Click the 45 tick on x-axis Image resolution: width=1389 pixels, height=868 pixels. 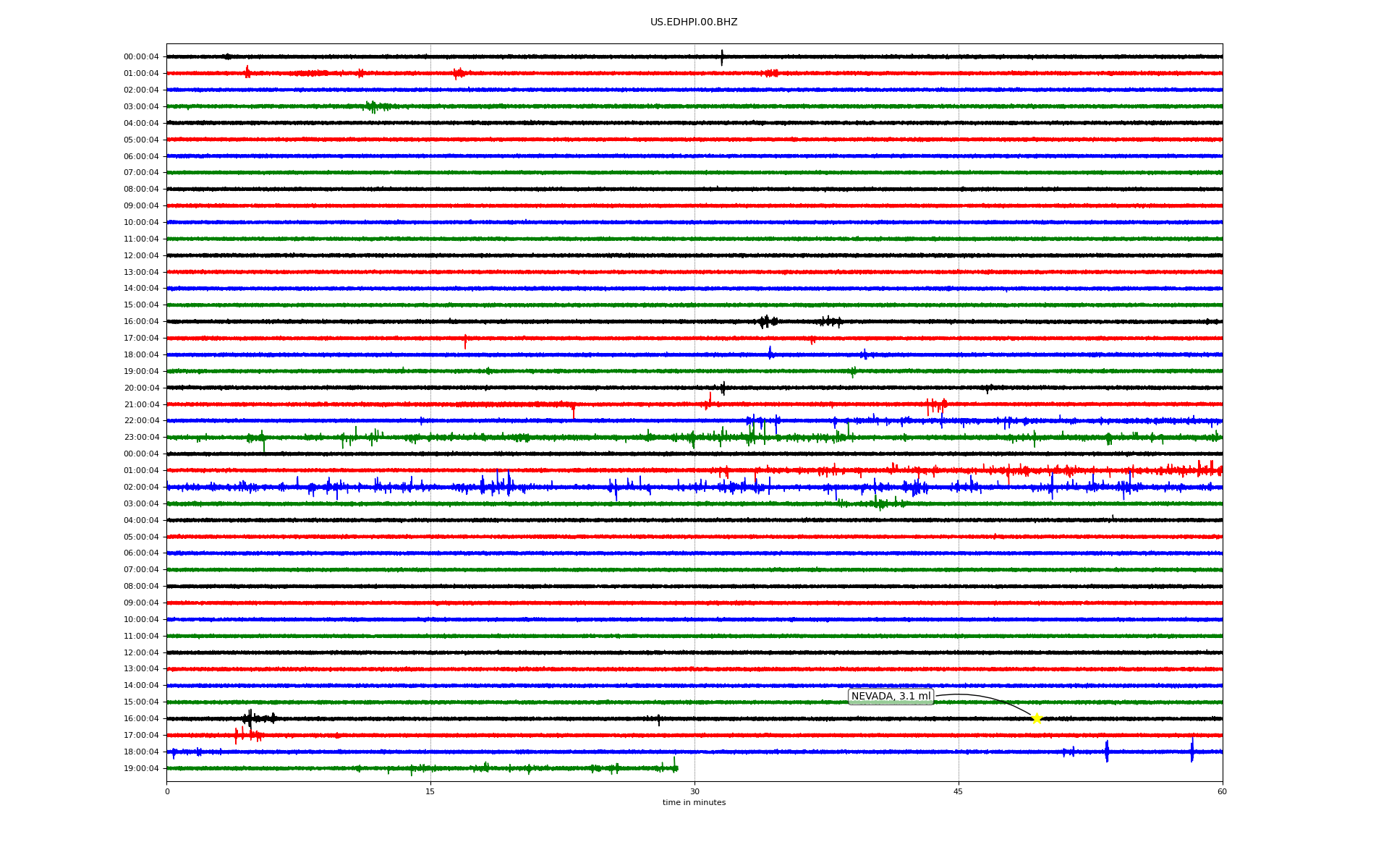pos(959,791)
